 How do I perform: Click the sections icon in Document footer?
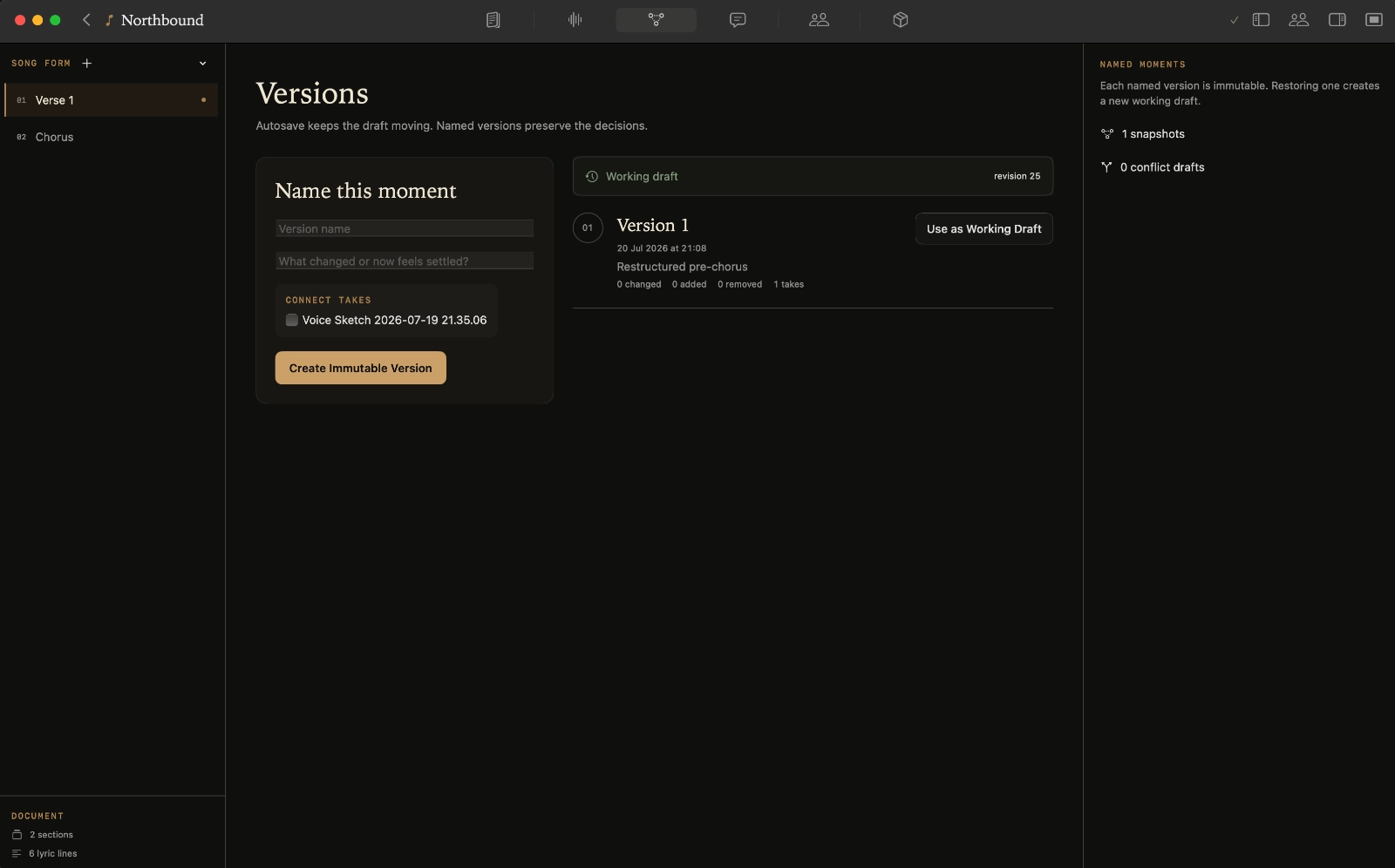(17, 835)
